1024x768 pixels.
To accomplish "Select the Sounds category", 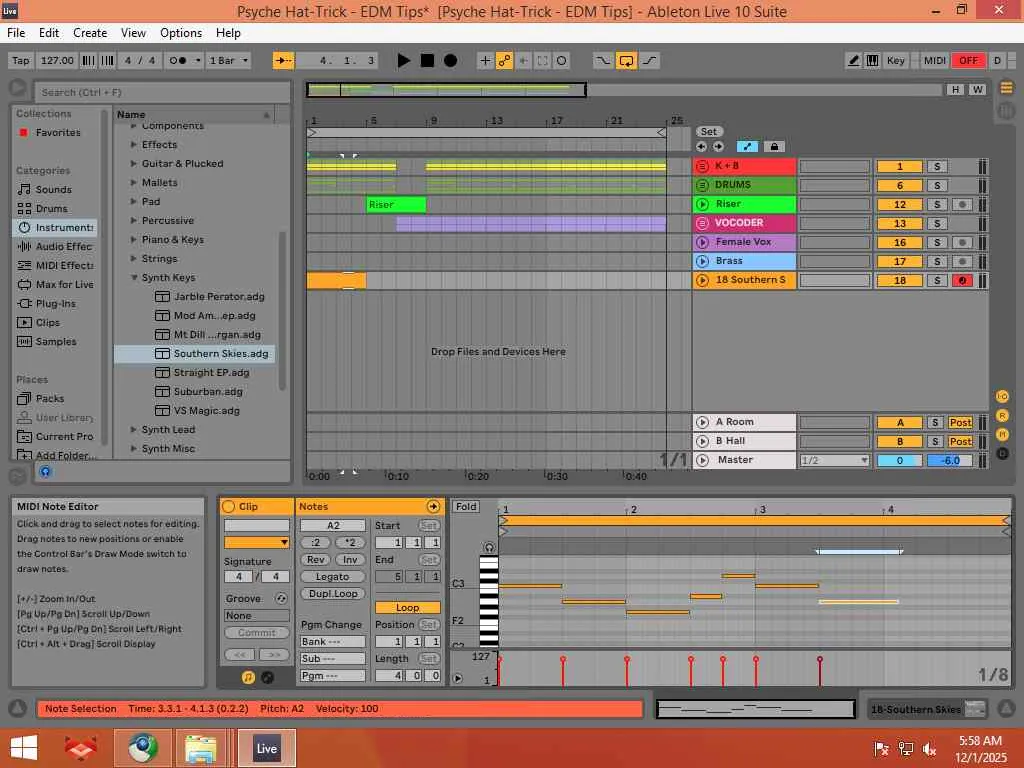I will (54, 189).
